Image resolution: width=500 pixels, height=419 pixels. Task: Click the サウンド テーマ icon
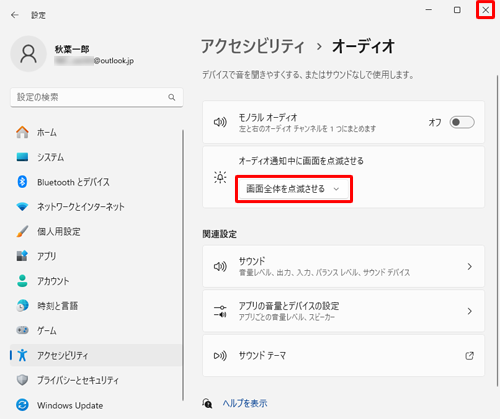[x=220, y=356]
